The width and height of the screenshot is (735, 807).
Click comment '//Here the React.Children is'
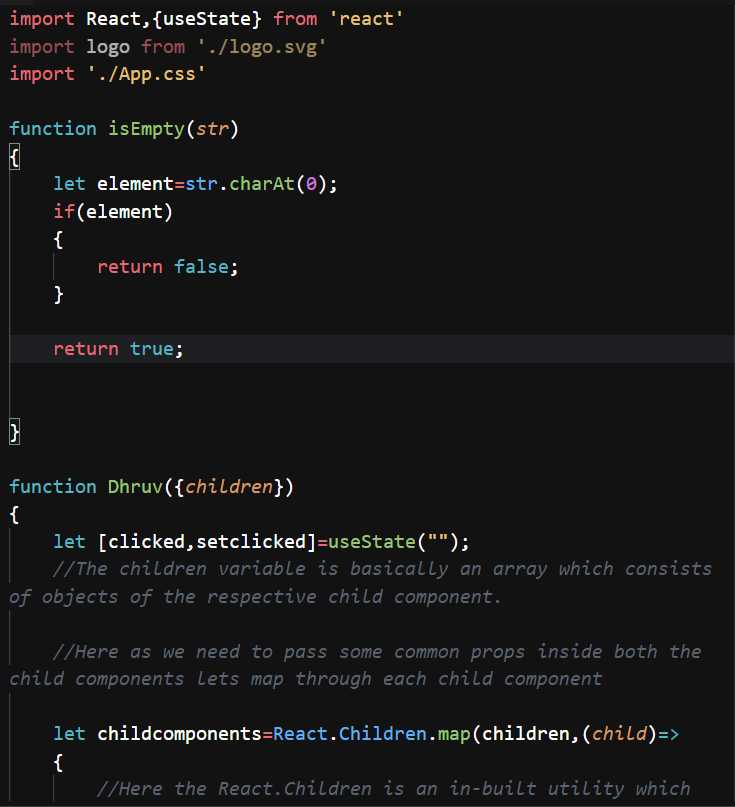point(393,788)
